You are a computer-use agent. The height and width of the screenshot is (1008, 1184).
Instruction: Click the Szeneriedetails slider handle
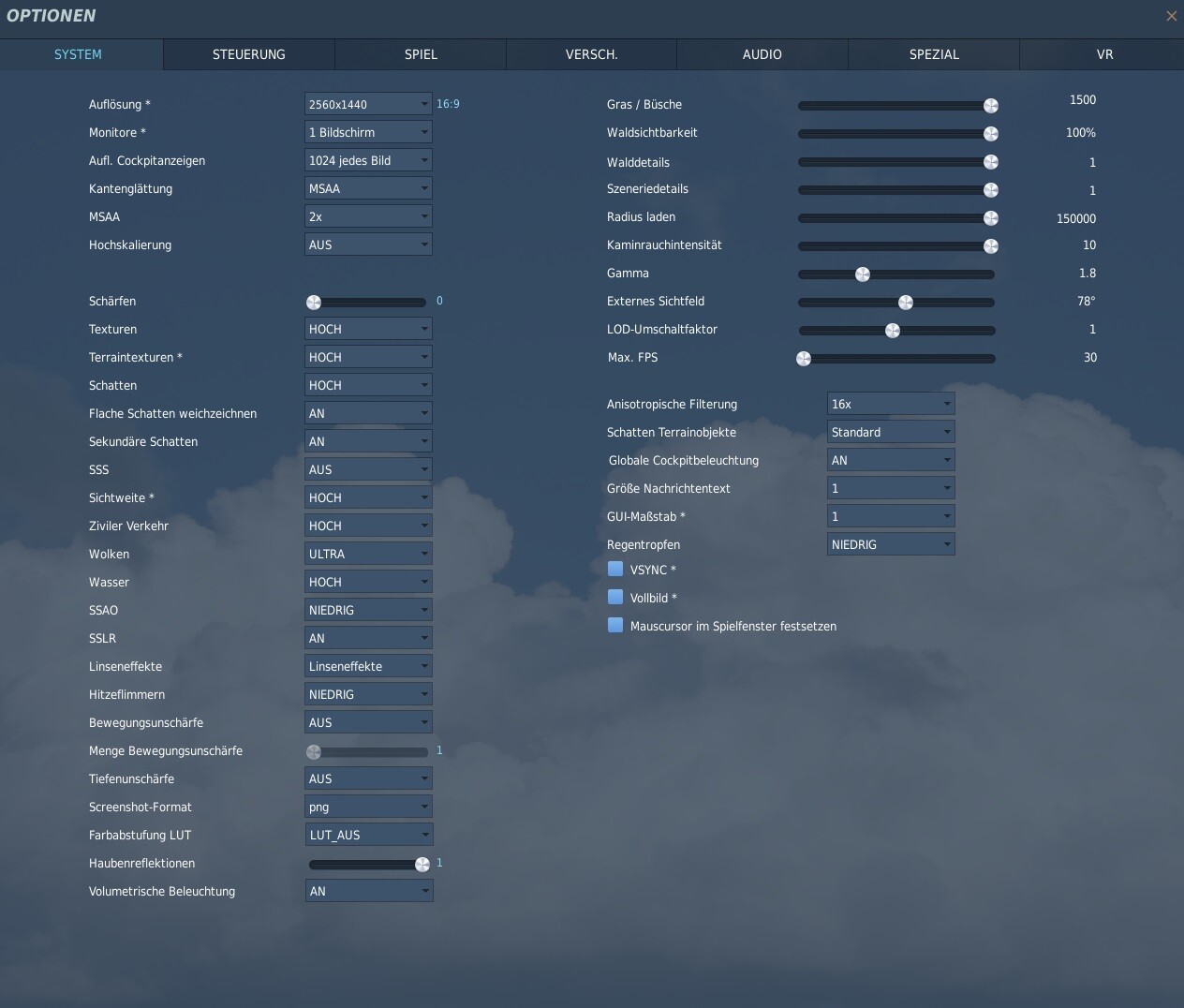pos(990,190)
